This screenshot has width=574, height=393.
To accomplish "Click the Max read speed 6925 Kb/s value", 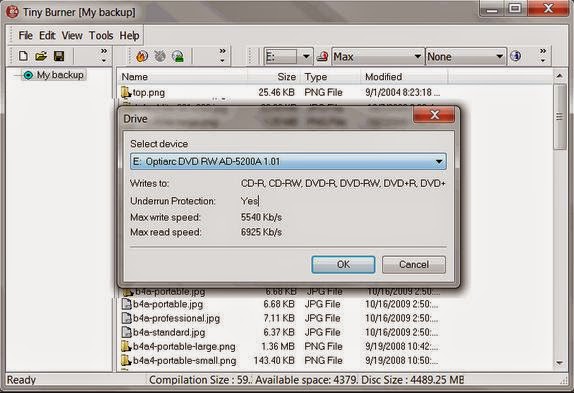I will (261, 232).
